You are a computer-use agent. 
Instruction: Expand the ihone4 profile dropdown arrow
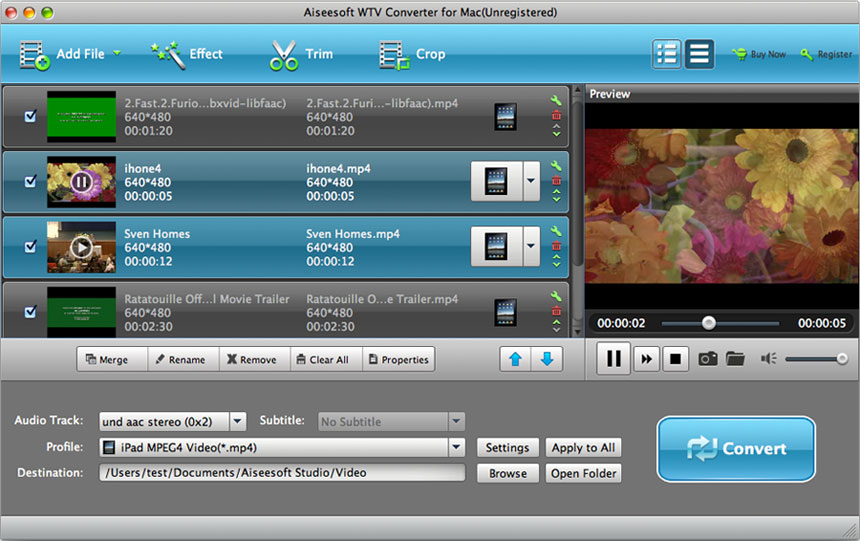click(x=531, y=182)
